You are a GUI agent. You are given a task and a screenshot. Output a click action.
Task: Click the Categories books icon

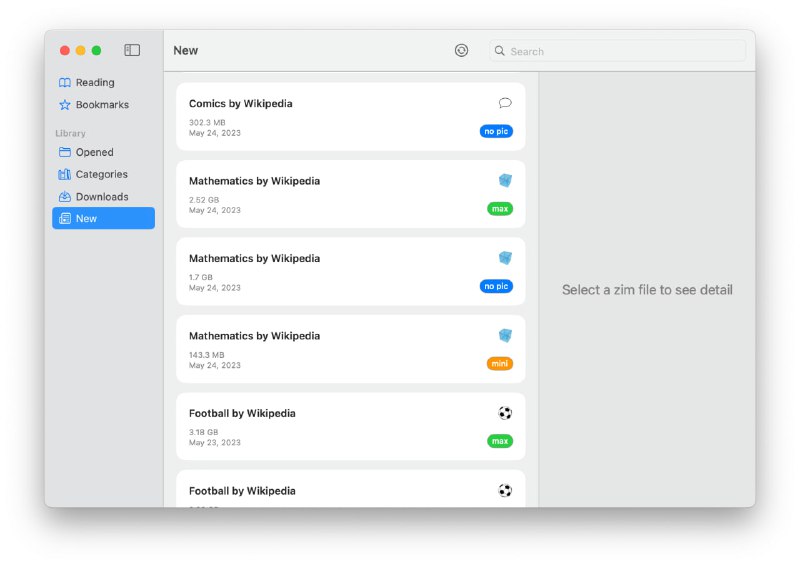65,175
